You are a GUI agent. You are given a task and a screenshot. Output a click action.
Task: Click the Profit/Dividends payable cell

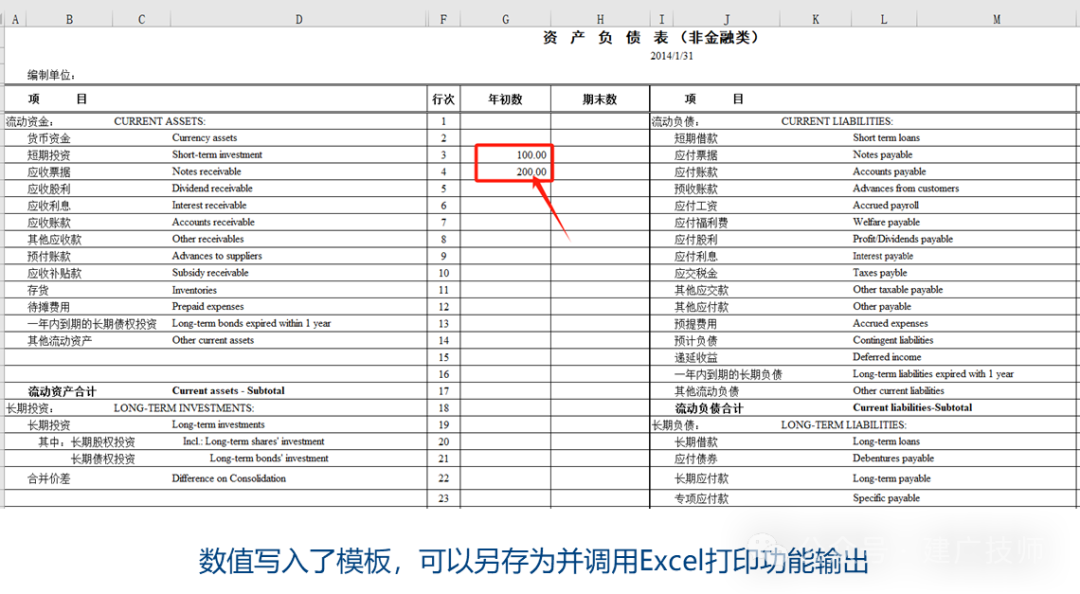point(903,239)
